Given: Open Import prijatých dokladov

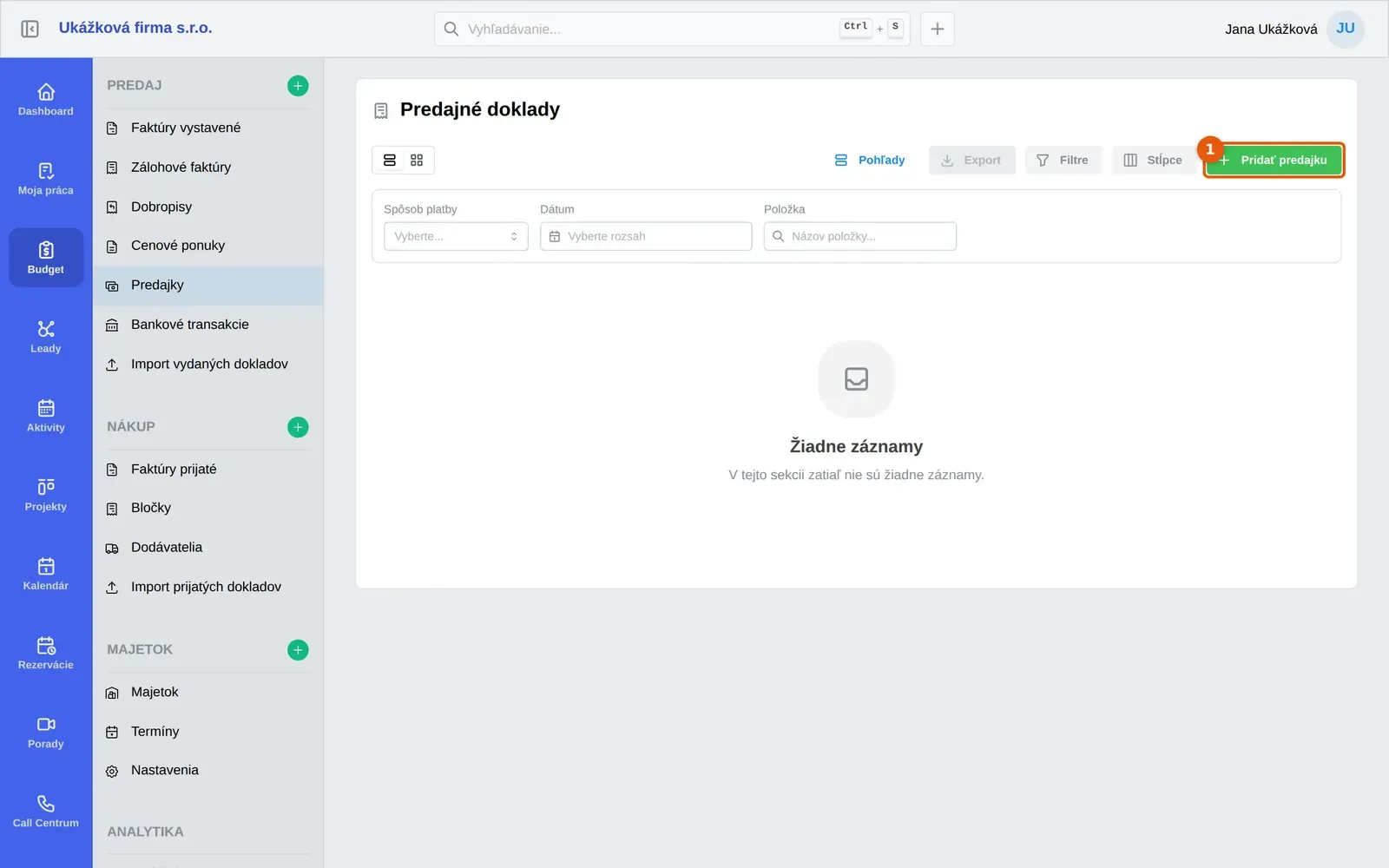Looking at the screenshot, I should click(207, 588).
